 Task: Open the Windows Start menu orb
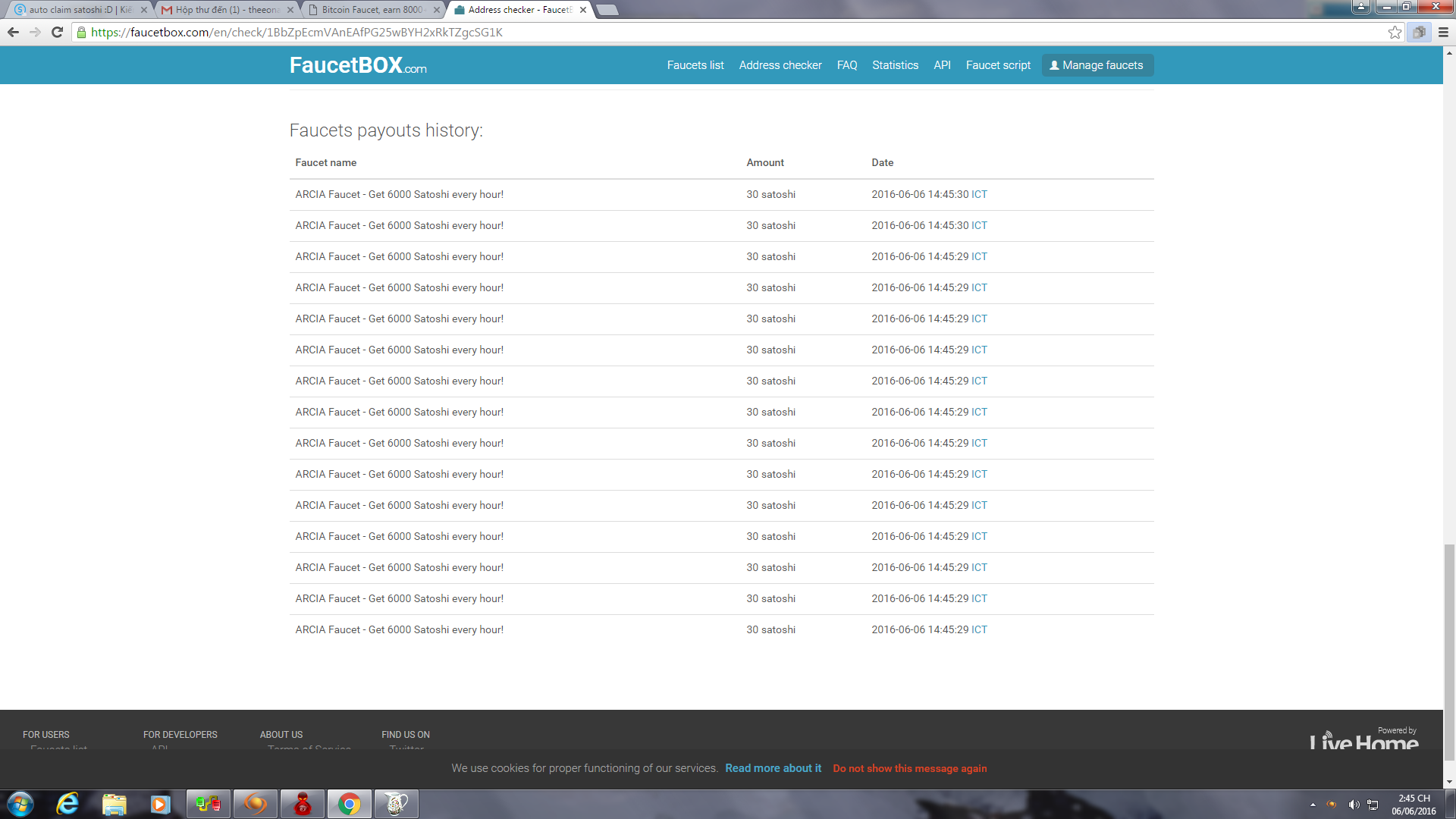pyautogui.click(x=20, y=804)
